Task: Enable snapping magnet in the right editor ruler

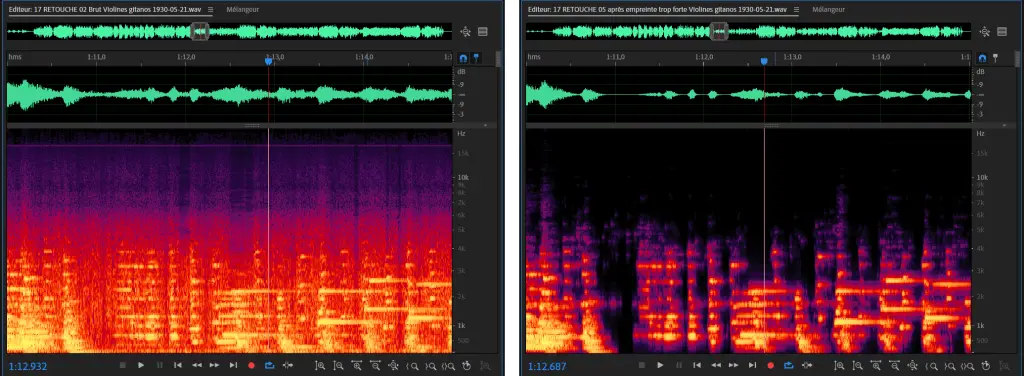Action: [x=982, y=58]
